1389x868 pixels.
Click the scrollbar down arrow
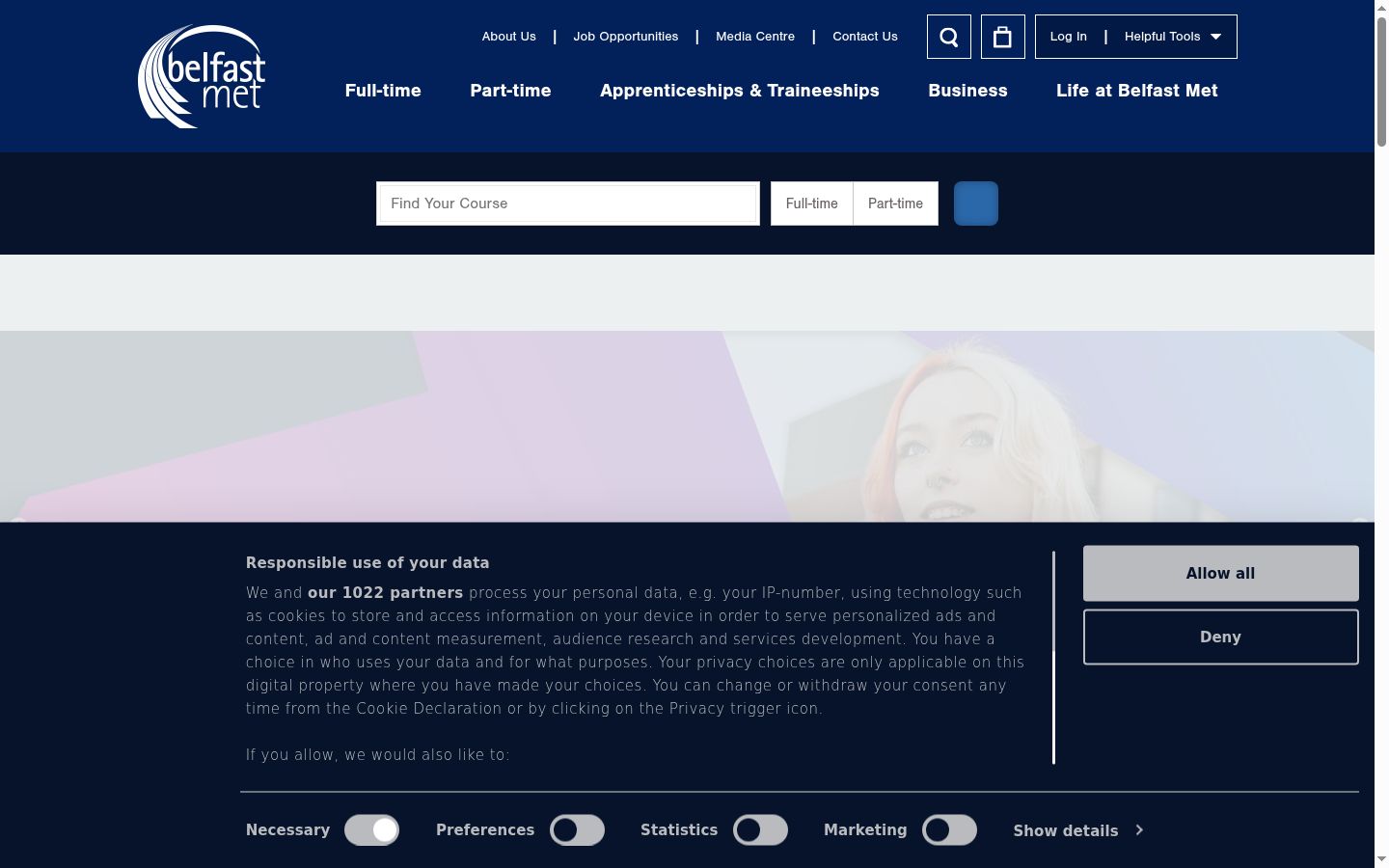pyautogui.click(x=1381, y=858)
